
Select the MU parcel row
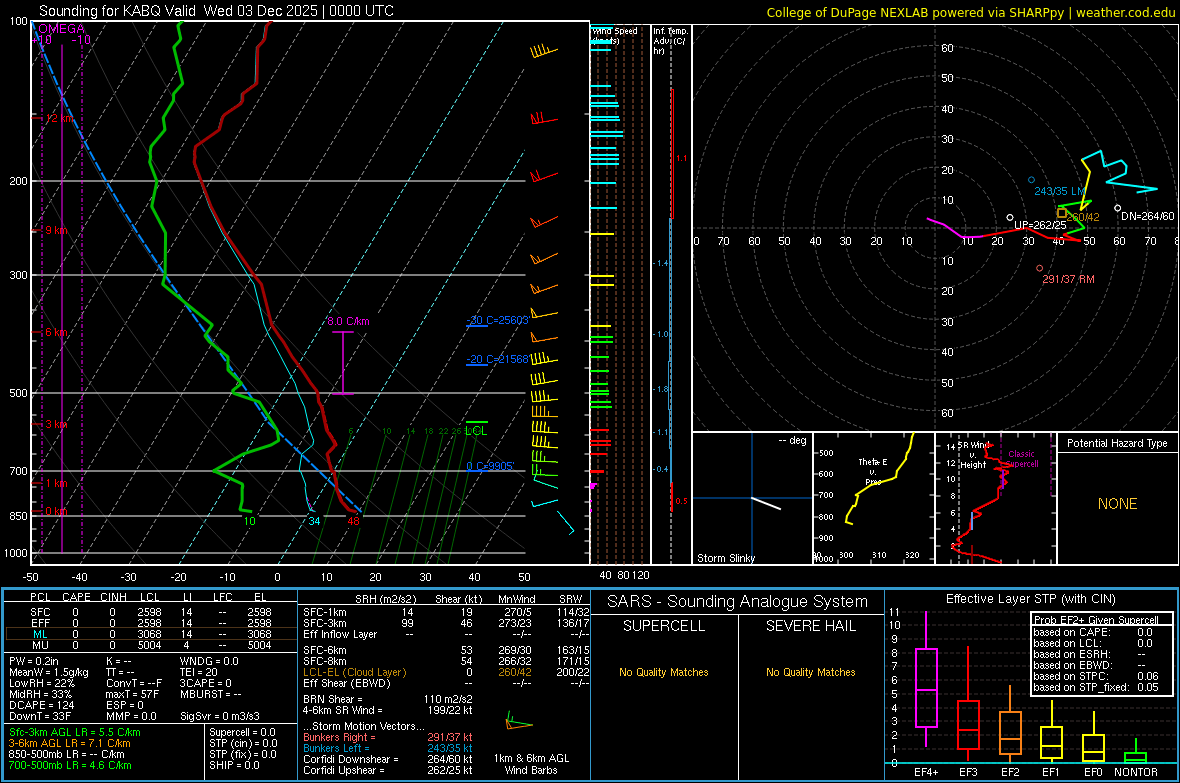point(151,645)
